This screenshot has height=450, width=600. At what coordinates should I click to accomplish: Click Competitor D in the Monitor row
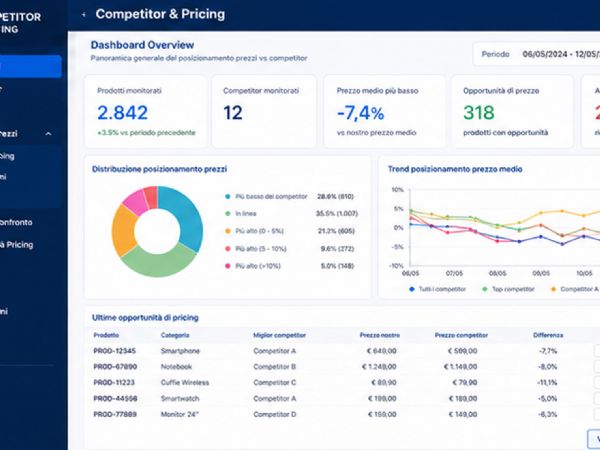coord(274,414)
